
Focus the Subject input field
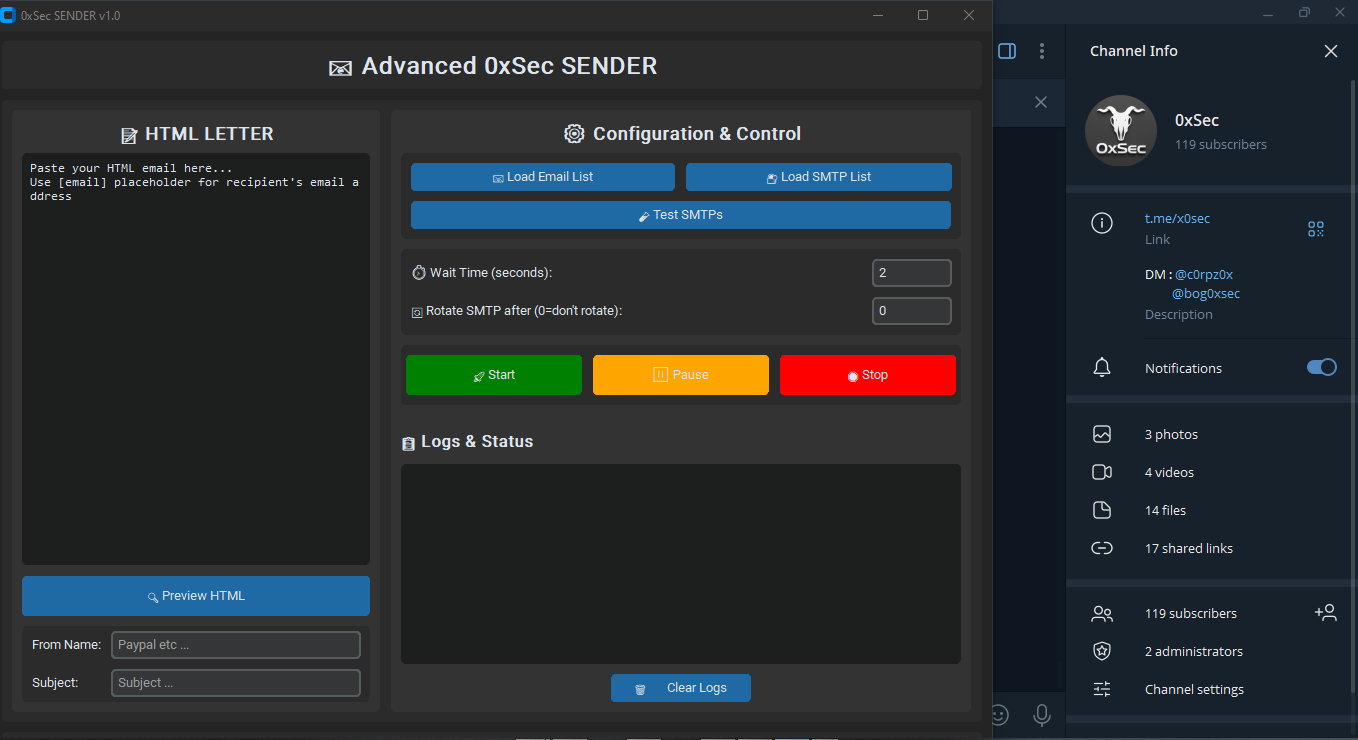click(x=235, y=683)
